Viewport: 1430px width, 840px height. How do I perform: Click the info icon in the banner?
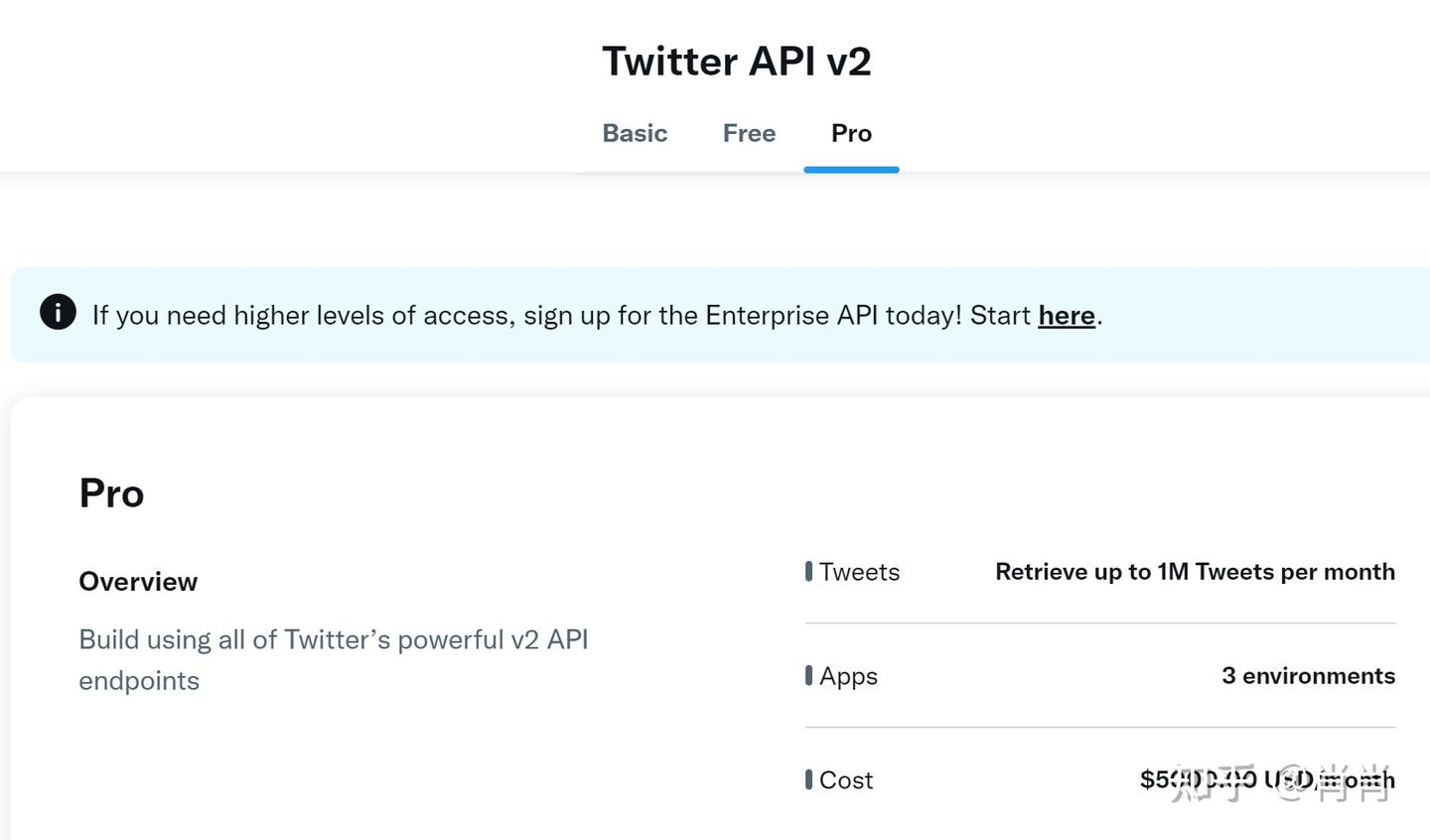58,313
